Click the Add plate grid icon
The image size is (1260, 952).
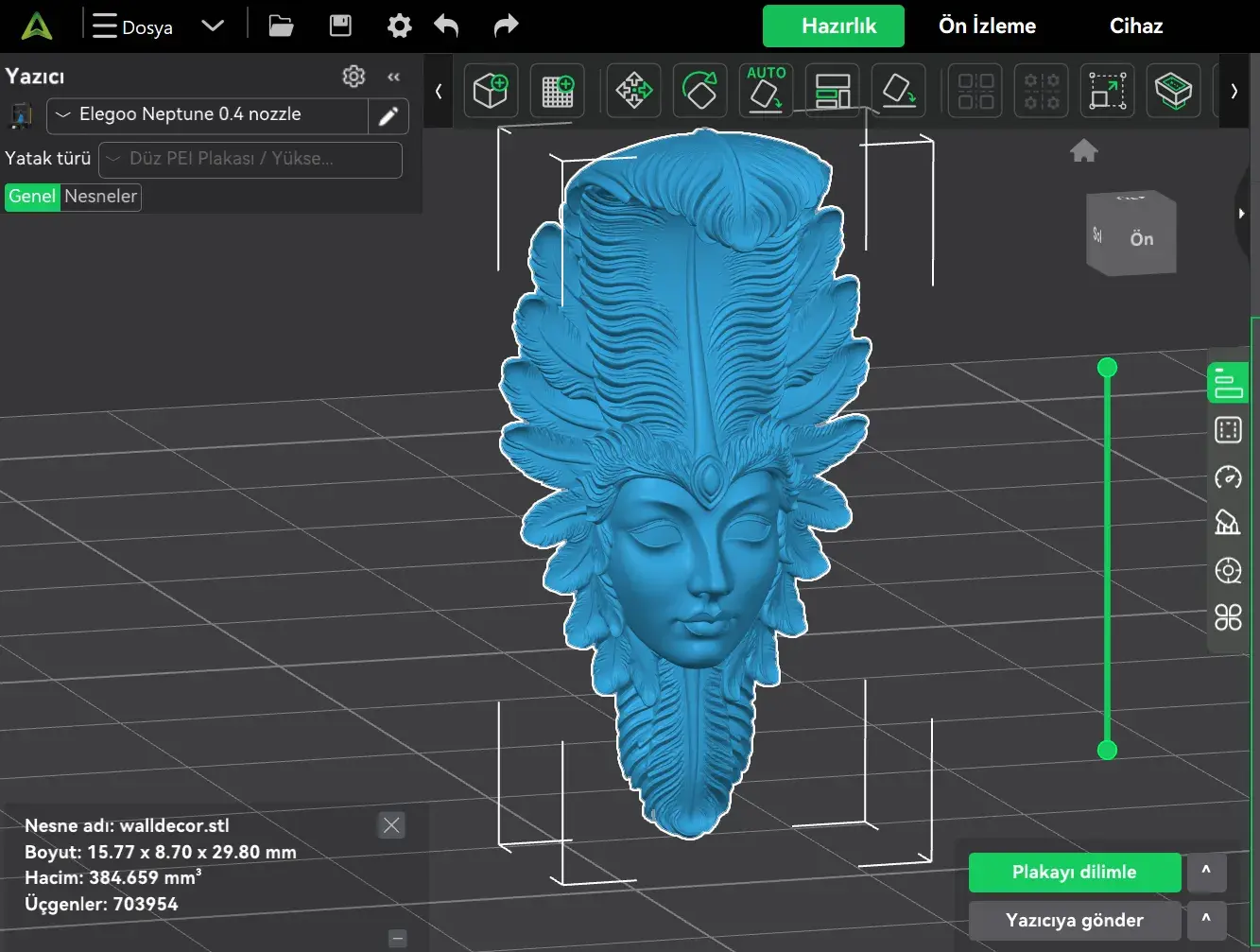[x=557, y=91]
